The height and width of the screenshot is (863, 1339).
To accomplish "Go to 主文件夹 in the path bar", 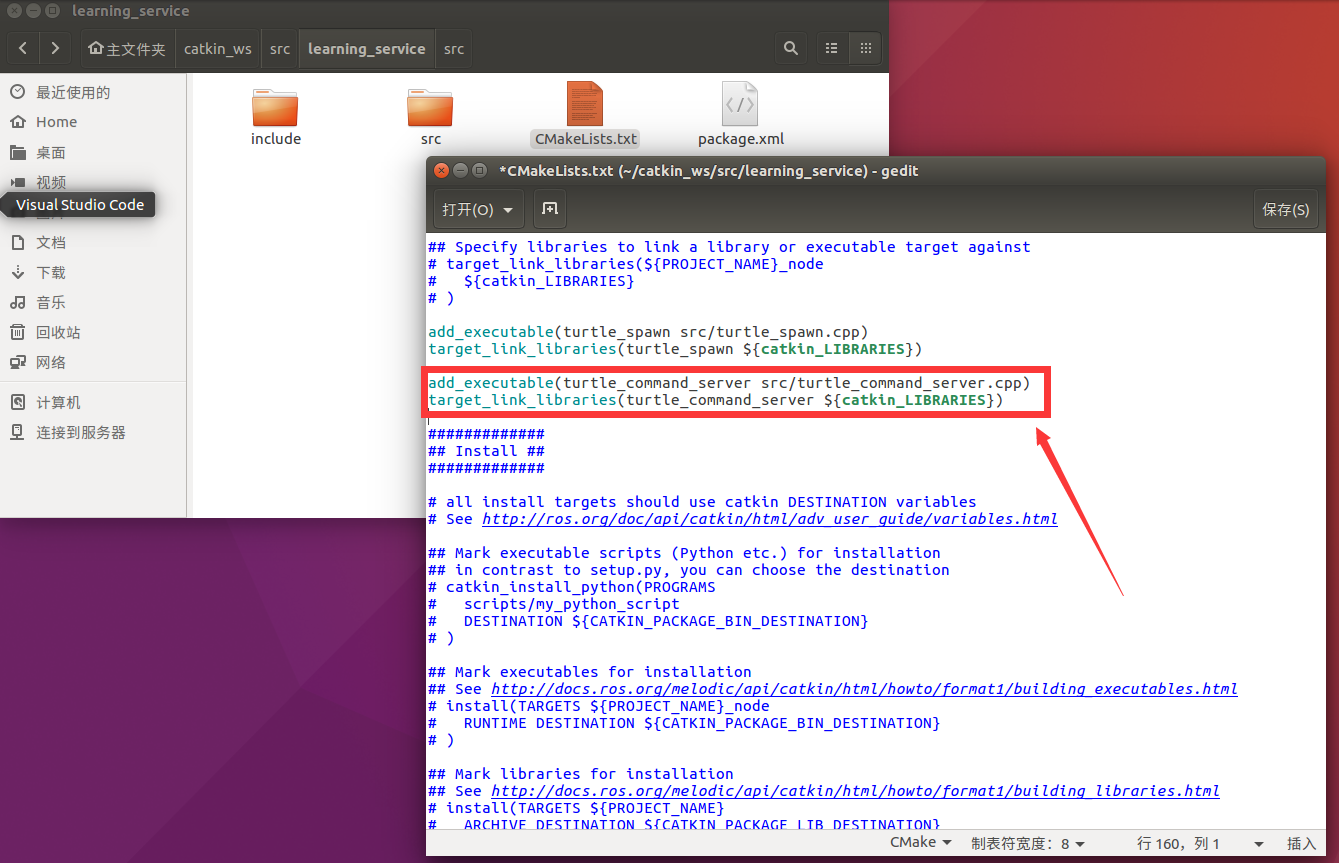I will pos(126,47).
